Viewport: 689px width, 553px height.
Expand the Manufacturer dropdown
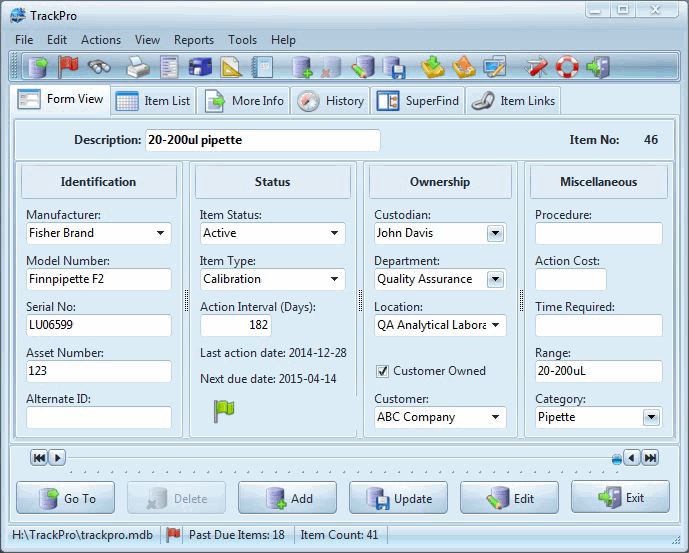tap(160, 233)
